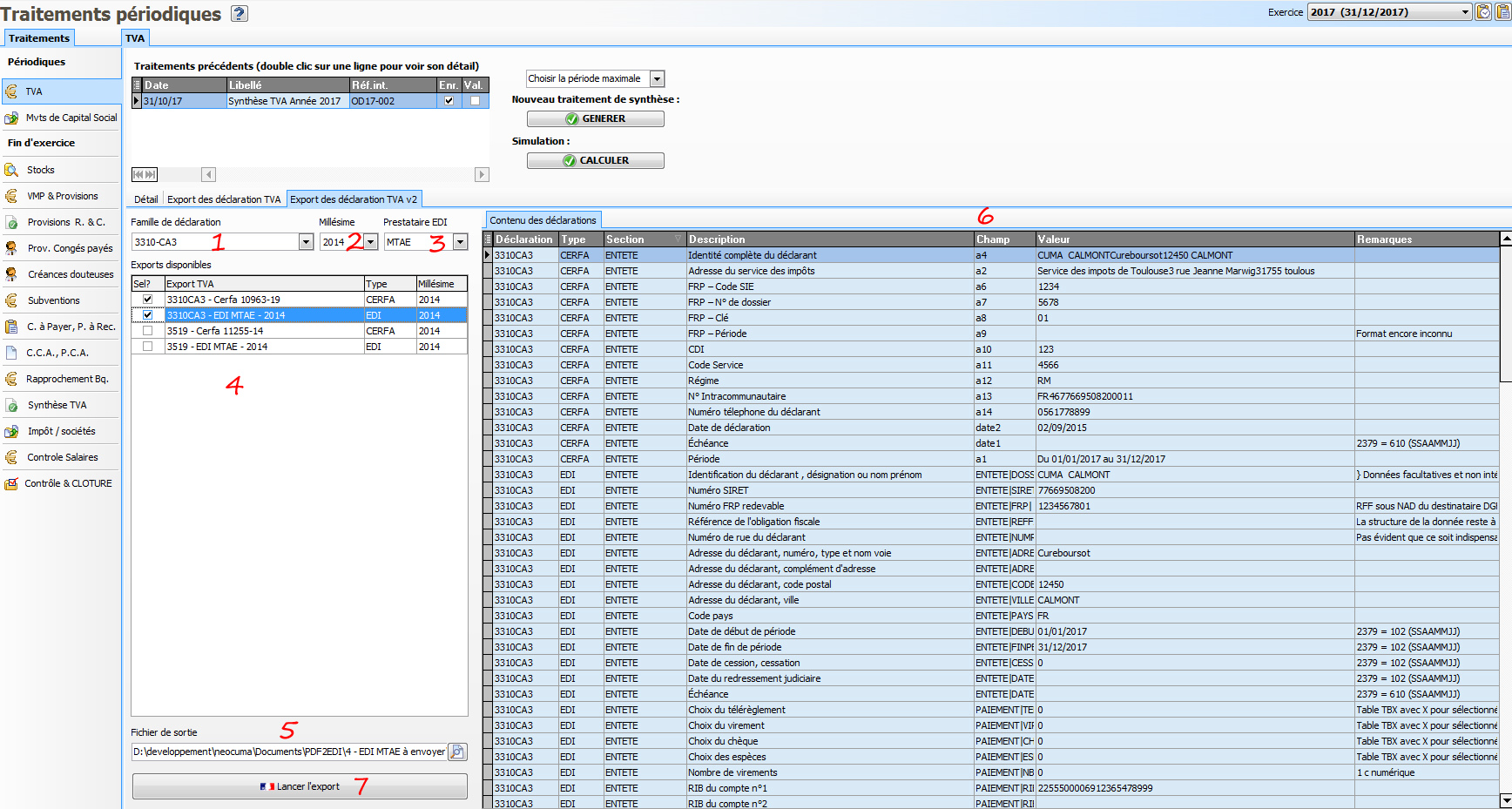The height and width of the screenshot is (809, 1512).
Task: Click declarations table scroll up arrow
Action: pyautogui.click(x=1505, y=239)
